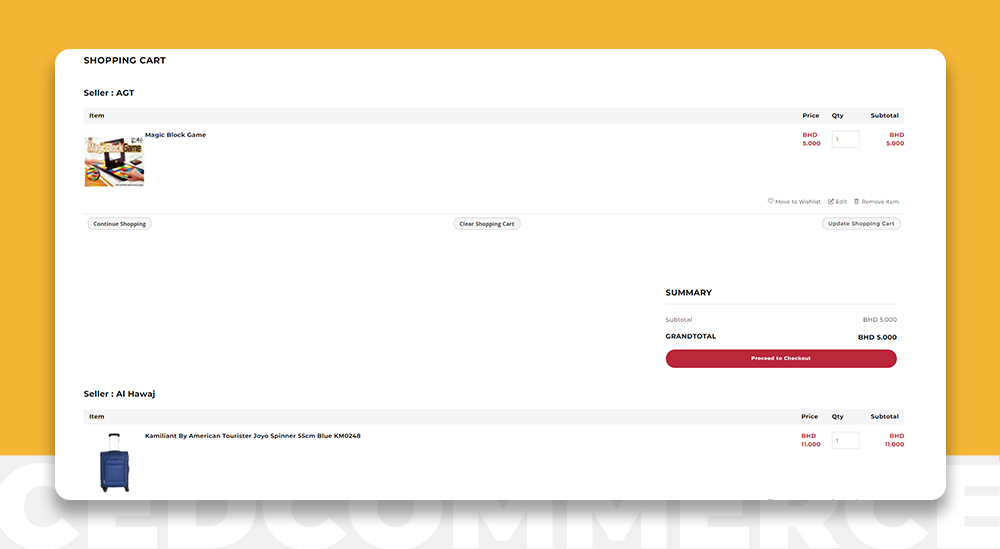The width and height of the screenshot is (1000, 549).
Task: Click the Qty column header in the Al Hawaj table
Action: pos(837,416)
